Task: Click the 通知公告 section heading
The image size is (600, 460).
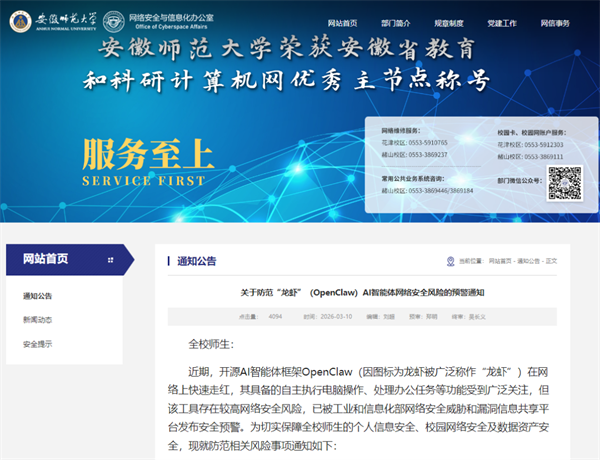Action: tap(196, 261)
